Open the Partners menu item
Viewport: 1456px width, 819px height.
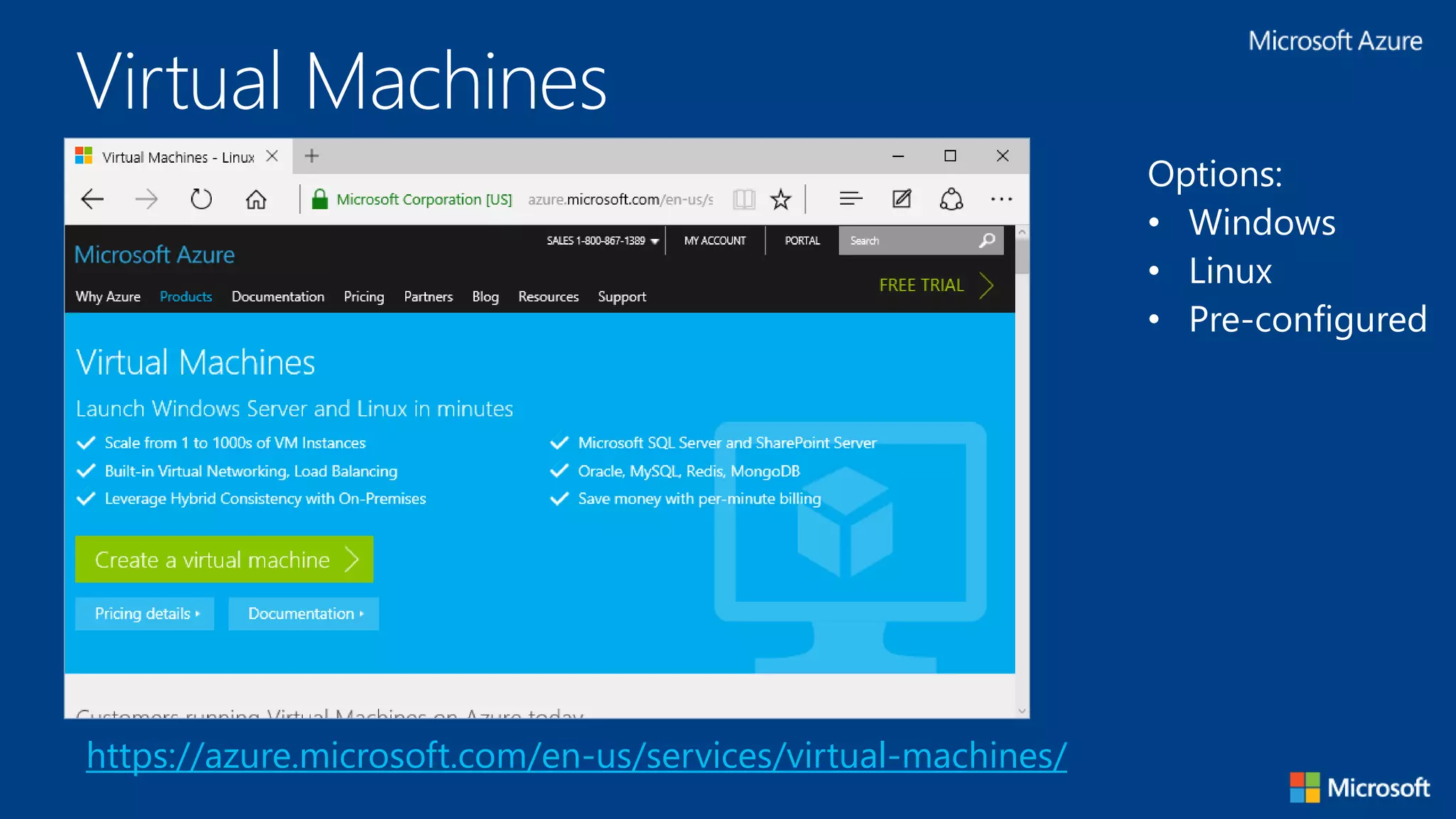click(x=428, y=296)
